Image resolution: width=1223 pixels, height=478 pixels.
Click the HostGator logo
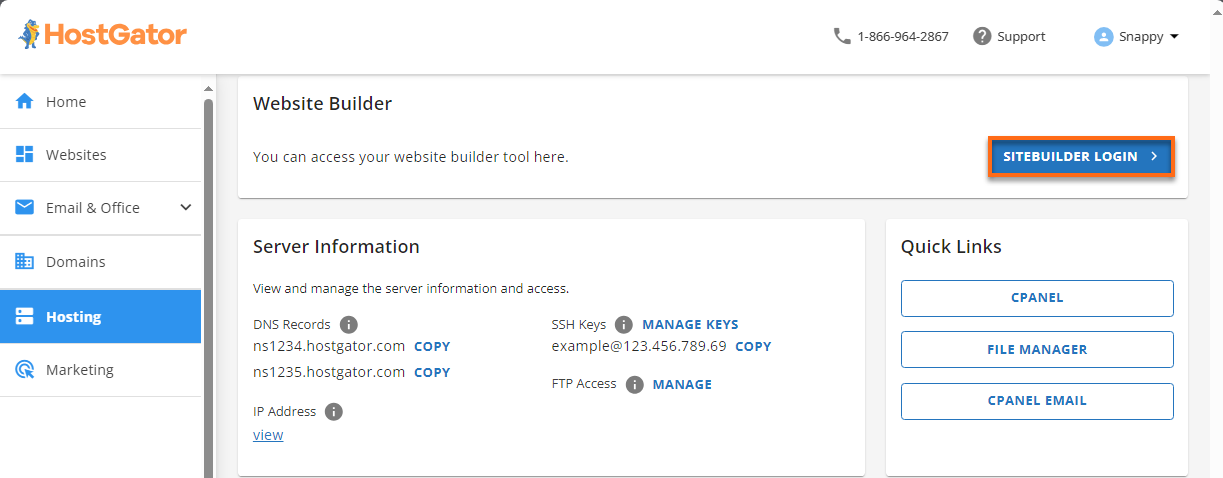click(x=102, y=35)
